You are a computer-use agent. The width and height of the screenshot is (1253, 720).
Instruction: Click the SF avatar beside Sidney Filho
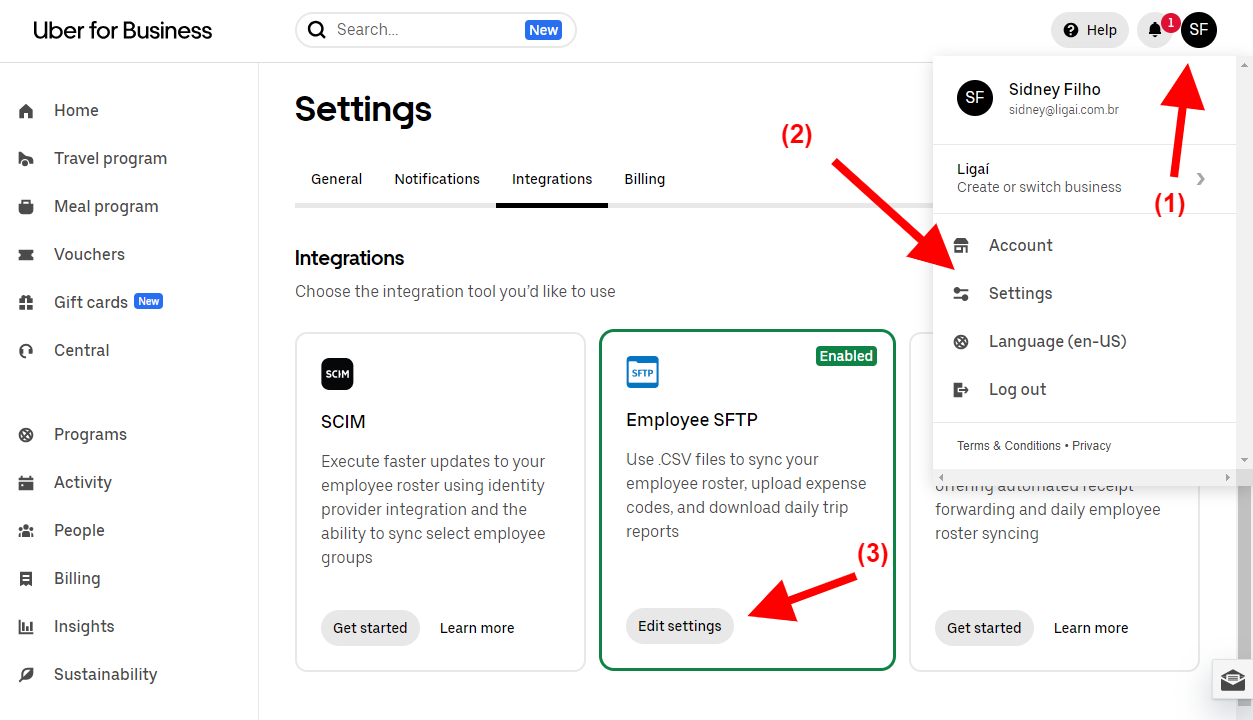pyautogui.click(x=975, y=98)
